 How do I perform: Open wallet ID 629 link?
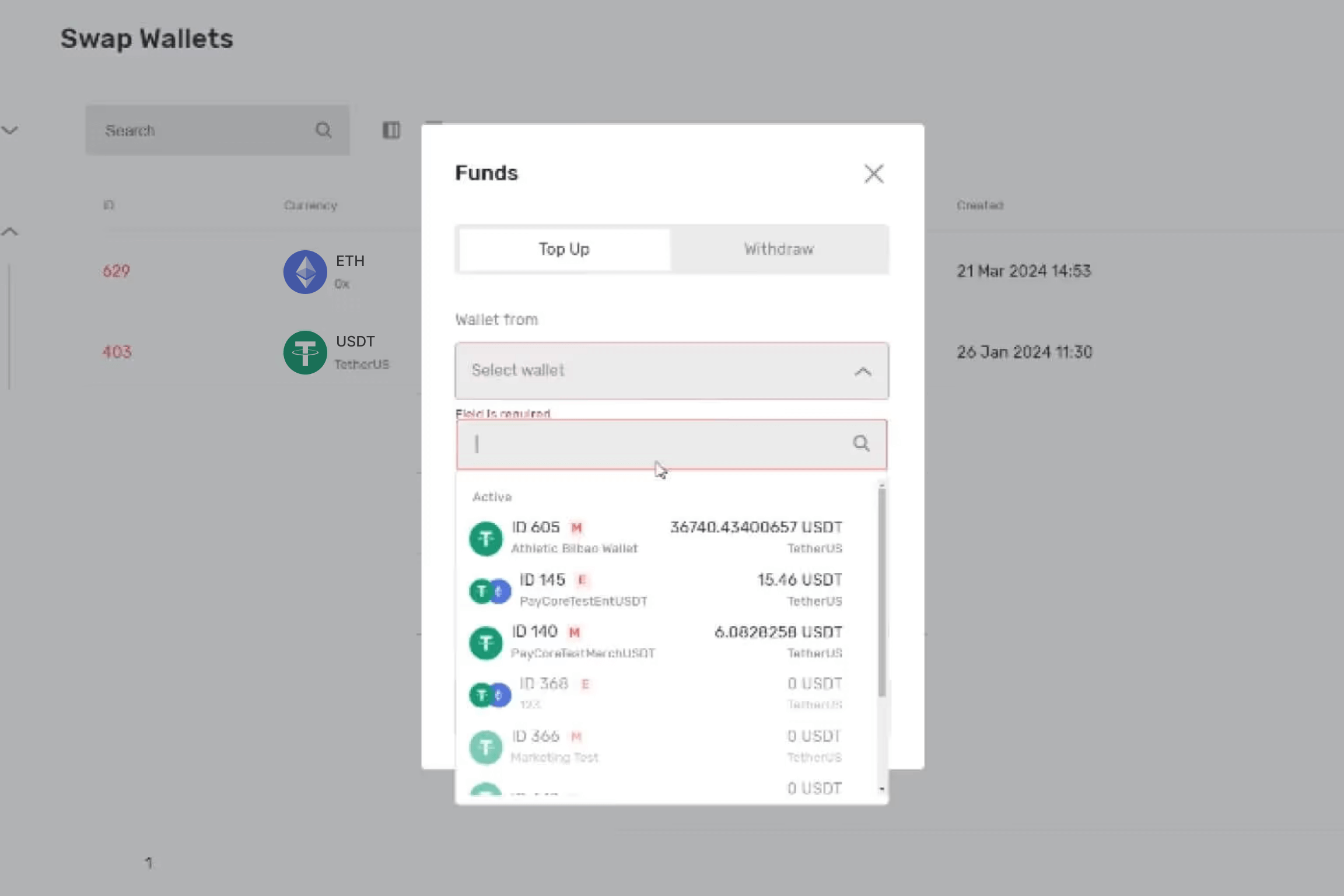tap(116, 271)
